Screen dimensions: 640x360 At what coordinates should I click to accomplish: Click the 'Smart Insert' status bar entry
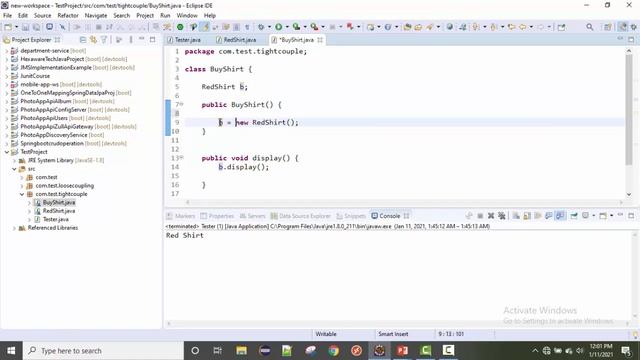coord(393,334)
